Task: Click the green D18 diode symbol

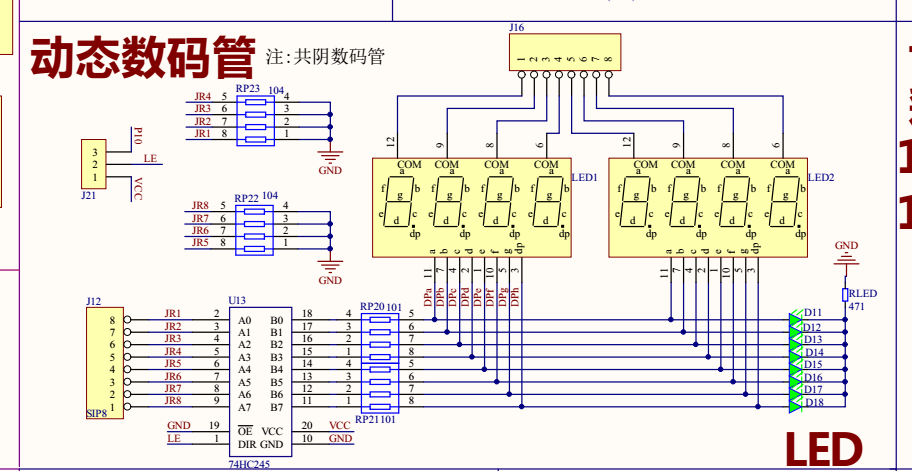Action: pyautogui.click(x=796, y=406)
